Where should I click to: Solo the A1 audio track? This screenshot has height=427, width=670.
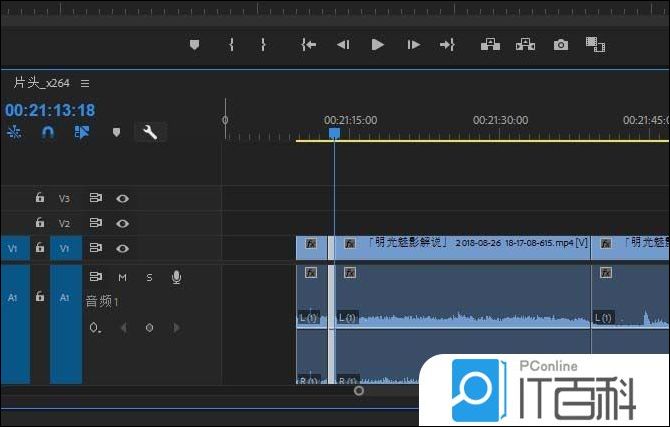[149, 277]
